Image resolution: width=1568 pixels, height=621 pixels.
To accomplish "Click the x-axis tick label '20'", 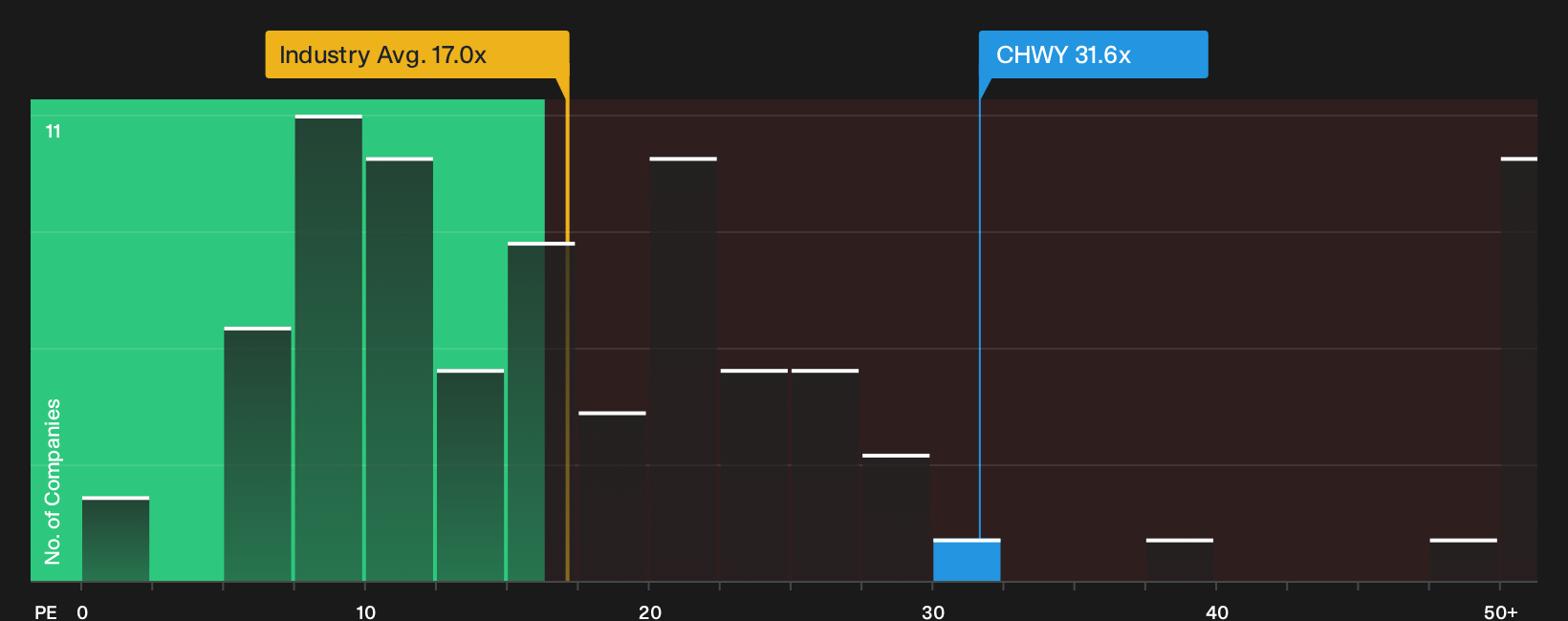I will point(650,611).
